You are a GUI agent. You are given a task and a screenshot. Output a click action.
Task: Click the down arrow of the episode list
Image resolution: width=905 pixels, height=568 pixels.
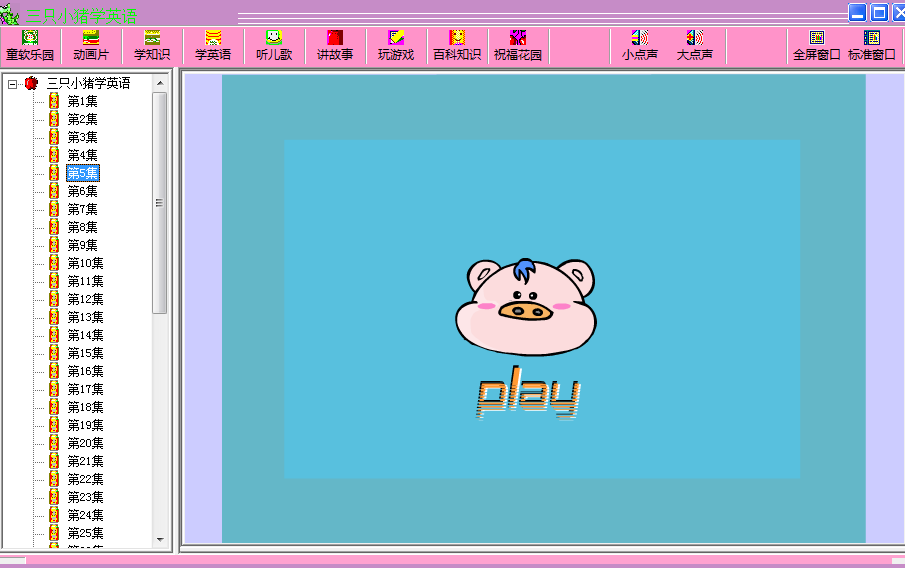point(160,540)
